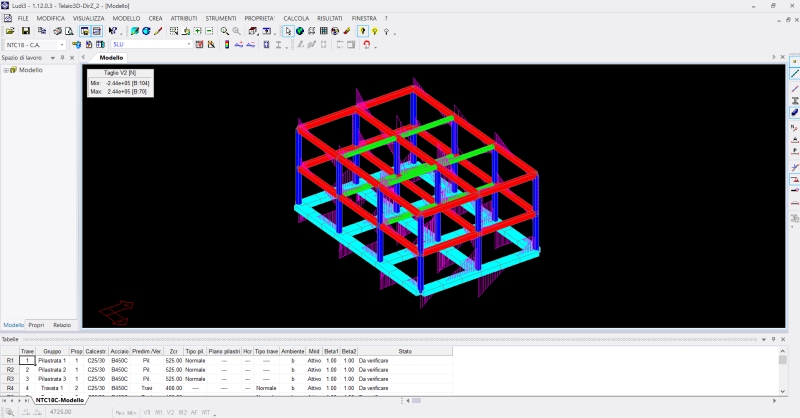The height and width of the screenshot is (418, 800).
Task: Click the Open file folder icon
Action: [10, 31]
